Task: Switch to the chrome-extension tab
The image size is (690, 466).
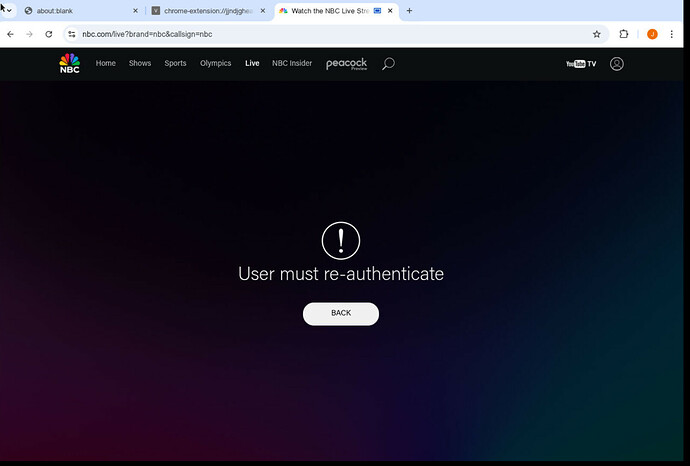Action: pos(205,10)
